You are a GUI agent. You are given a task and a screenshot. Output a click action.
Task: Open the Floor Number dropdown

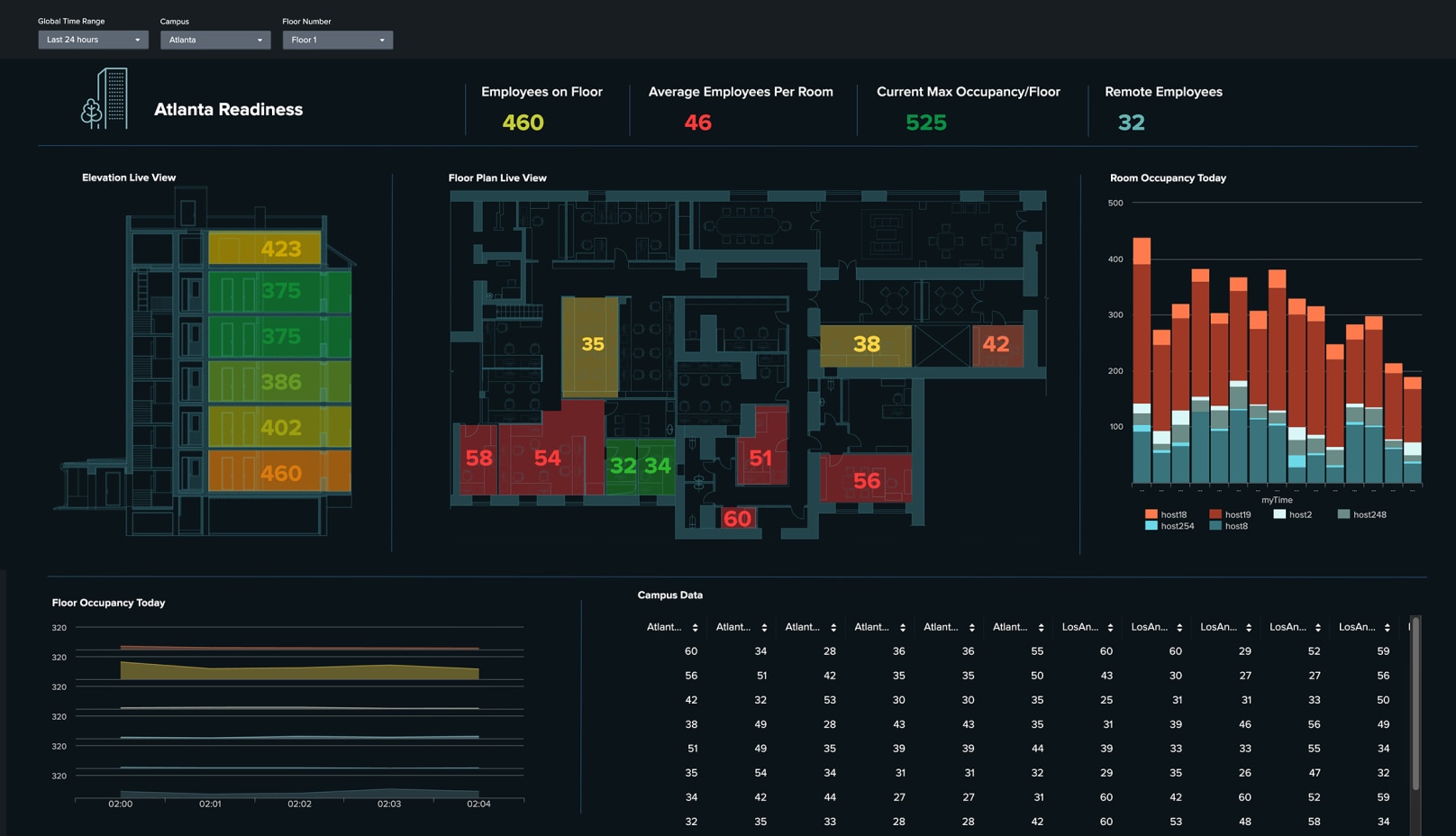pyautogui.click(x=337, y=40)
